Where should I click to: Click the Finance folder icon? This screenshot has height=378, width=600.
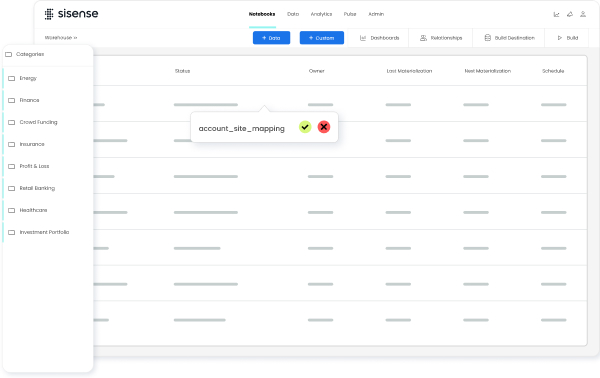[11, 100]
